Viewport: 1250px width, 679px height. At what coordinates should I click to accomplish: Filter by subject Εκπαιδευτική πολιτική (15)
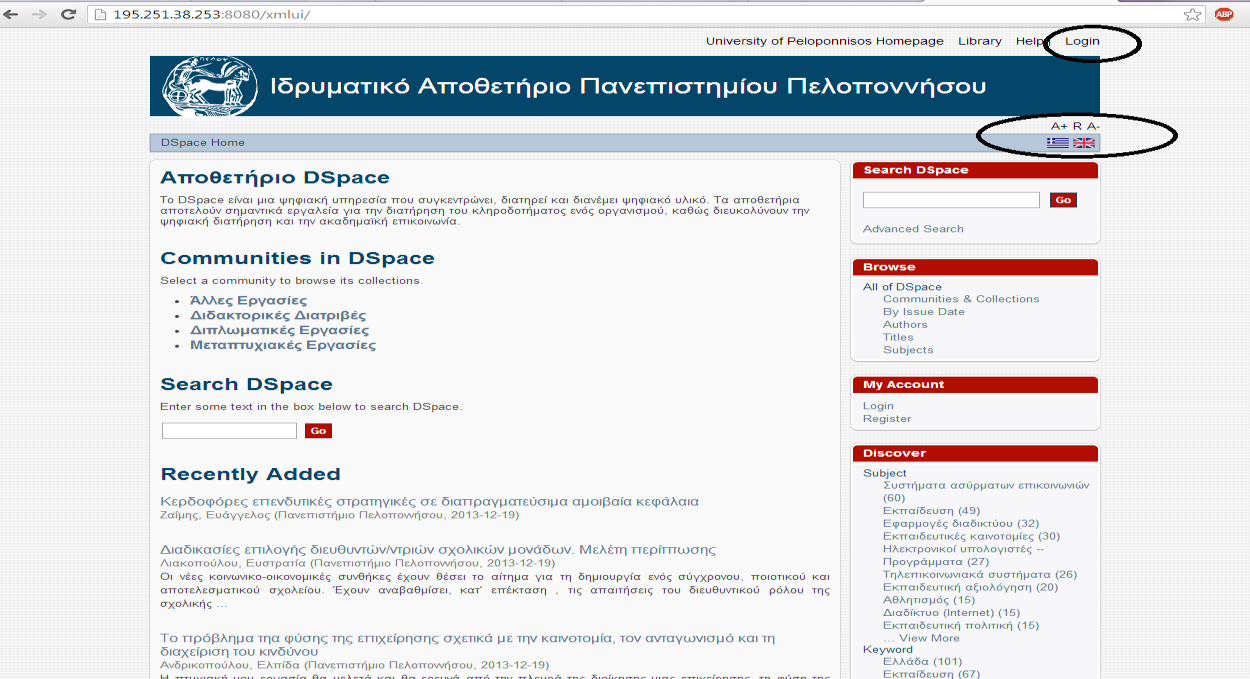961,626
